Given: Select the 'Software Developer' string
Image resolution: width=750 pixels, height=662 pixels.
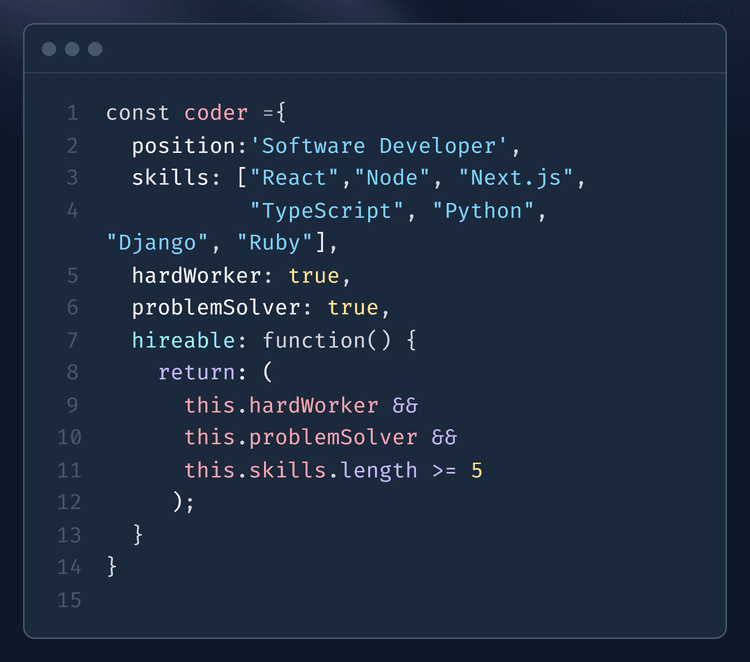Looking at the screenshot, I should click(379, 146).
